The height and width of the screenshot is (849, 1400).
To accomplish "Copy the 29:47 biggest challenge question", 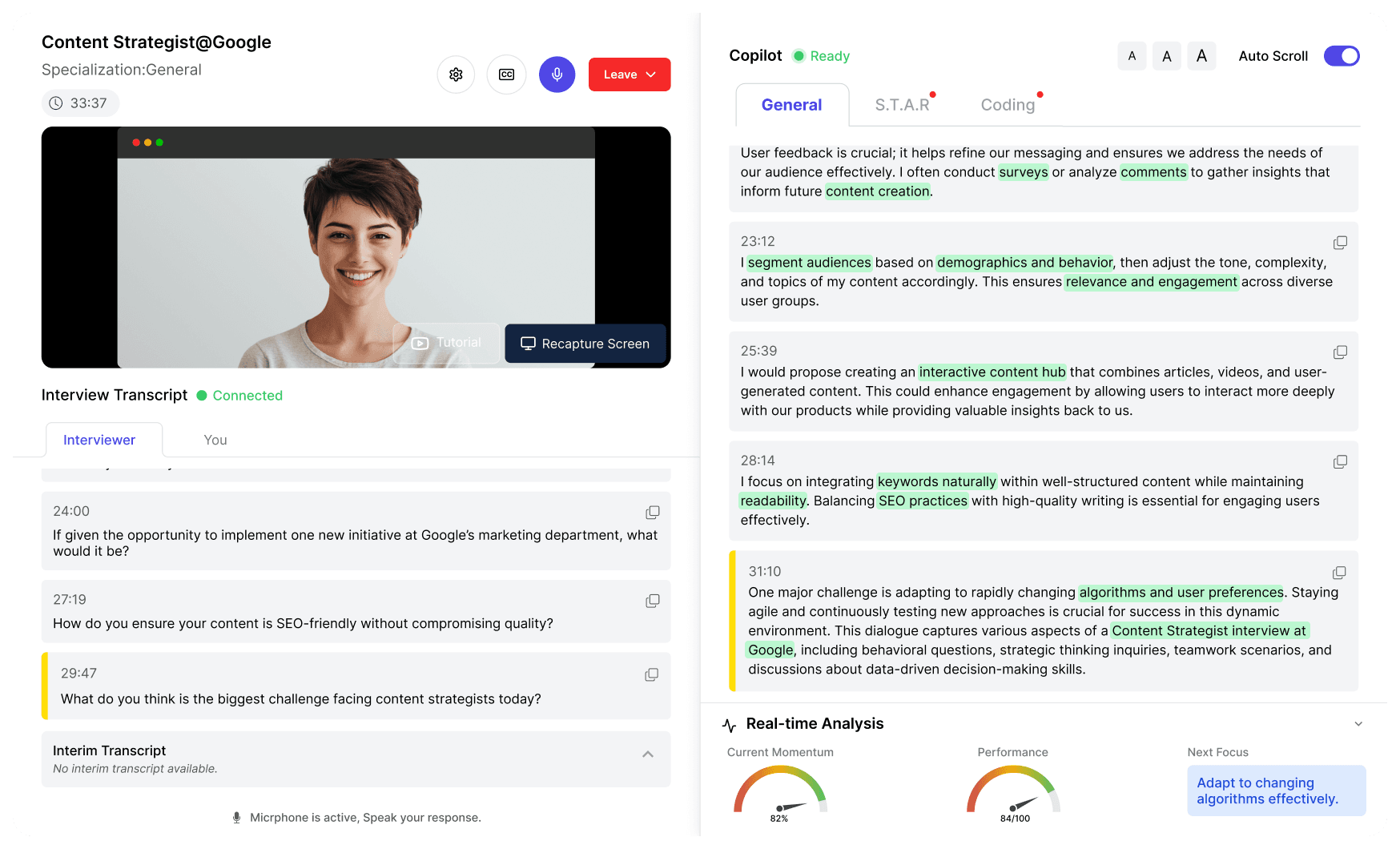I will tap(652, 674).
